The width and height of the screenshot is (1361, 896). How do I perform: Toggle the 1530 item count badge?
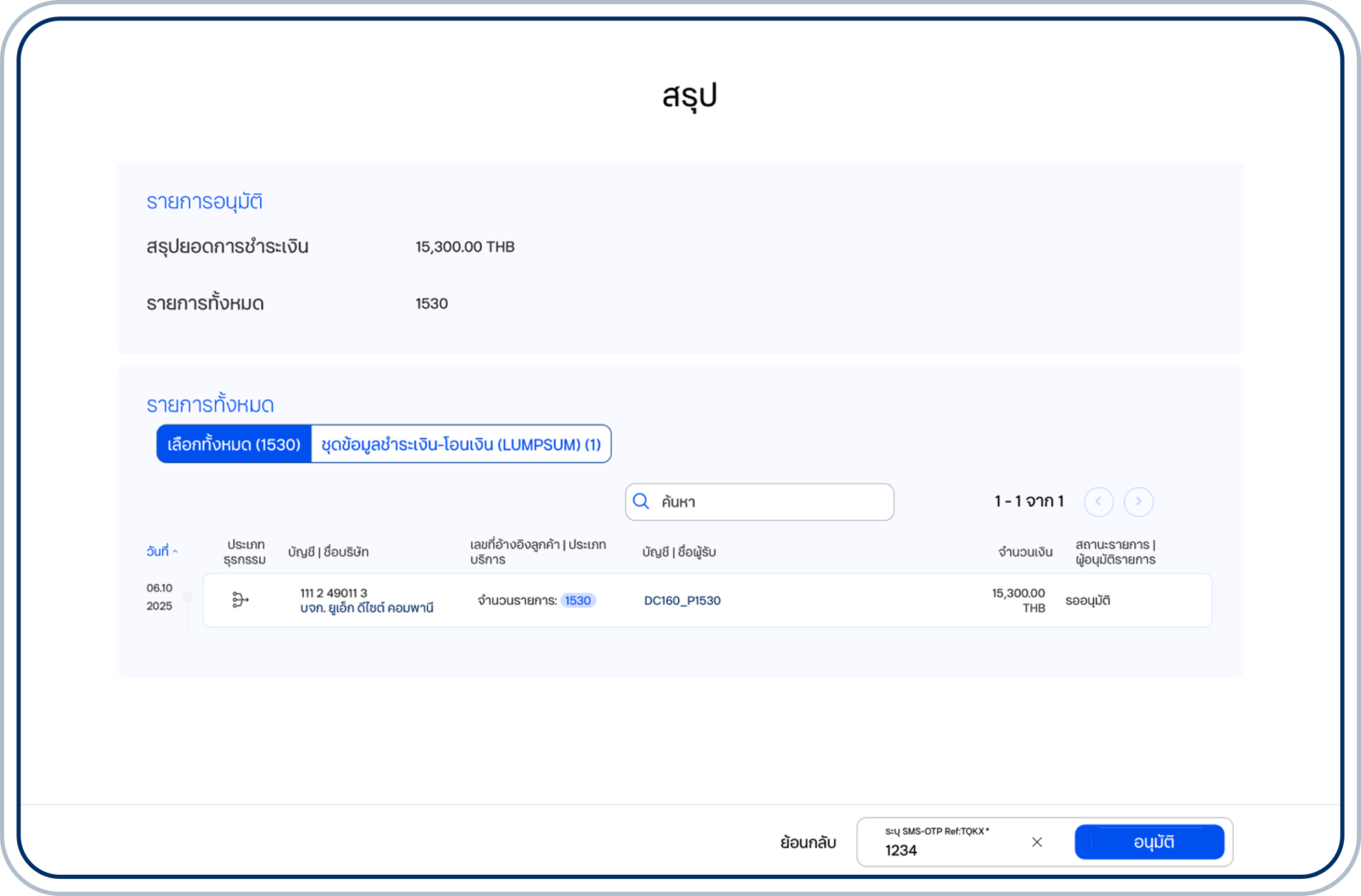[577, 600]
